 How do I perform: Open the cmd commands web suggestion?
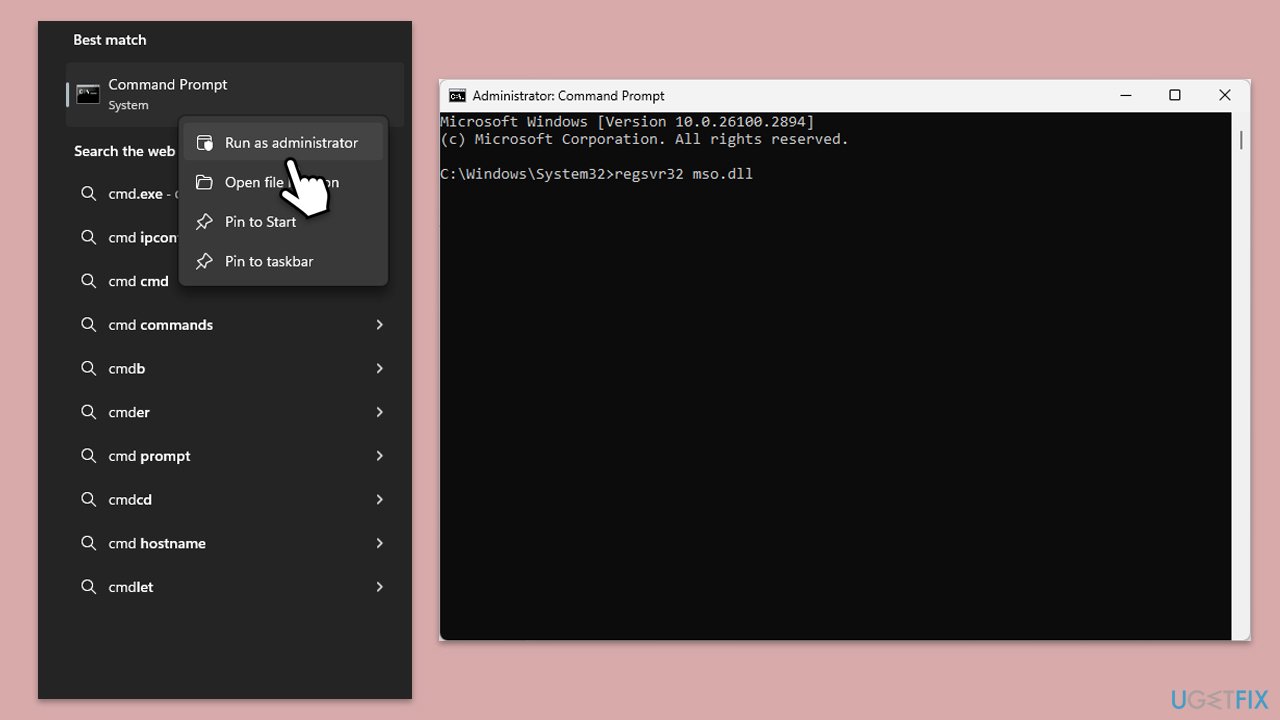pyautogui.click(x=235, y=325)
